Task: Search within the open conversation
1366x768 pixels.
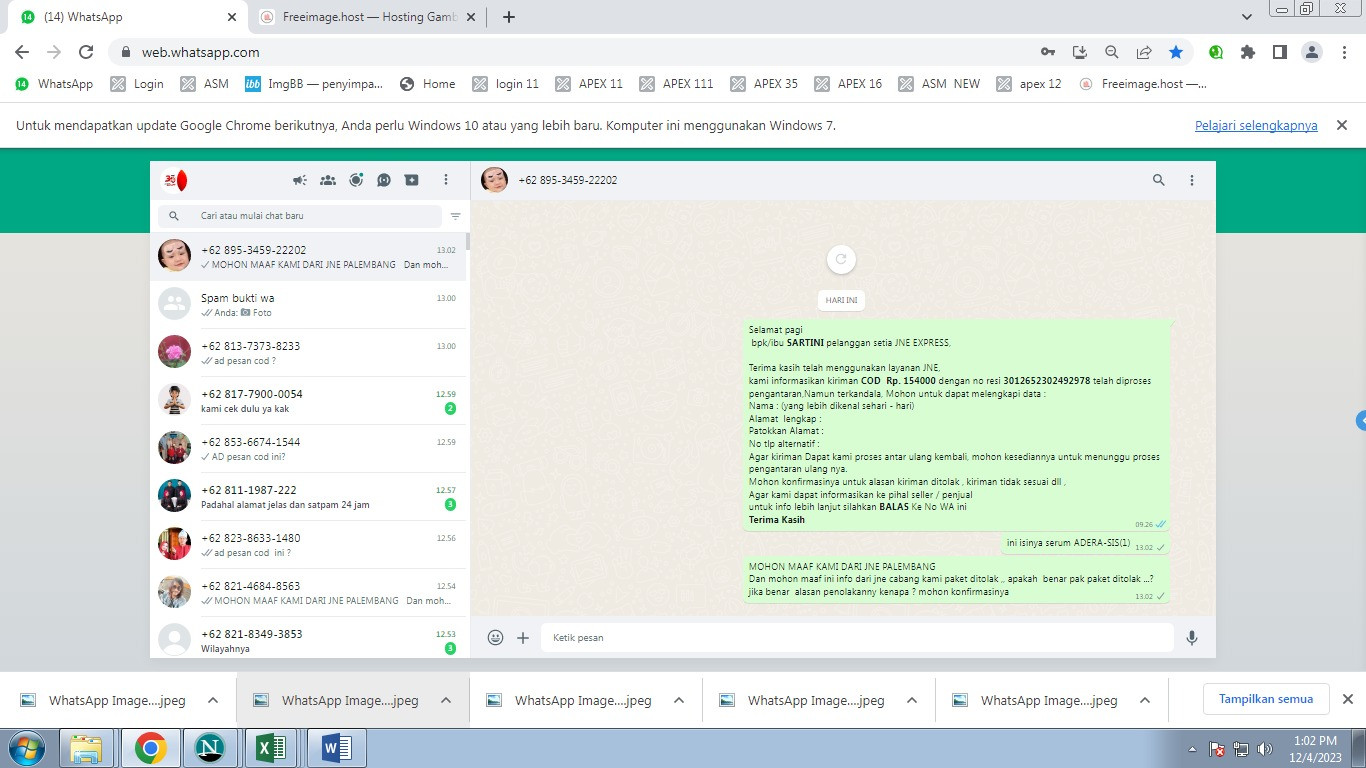Action: click(1159, 180)
